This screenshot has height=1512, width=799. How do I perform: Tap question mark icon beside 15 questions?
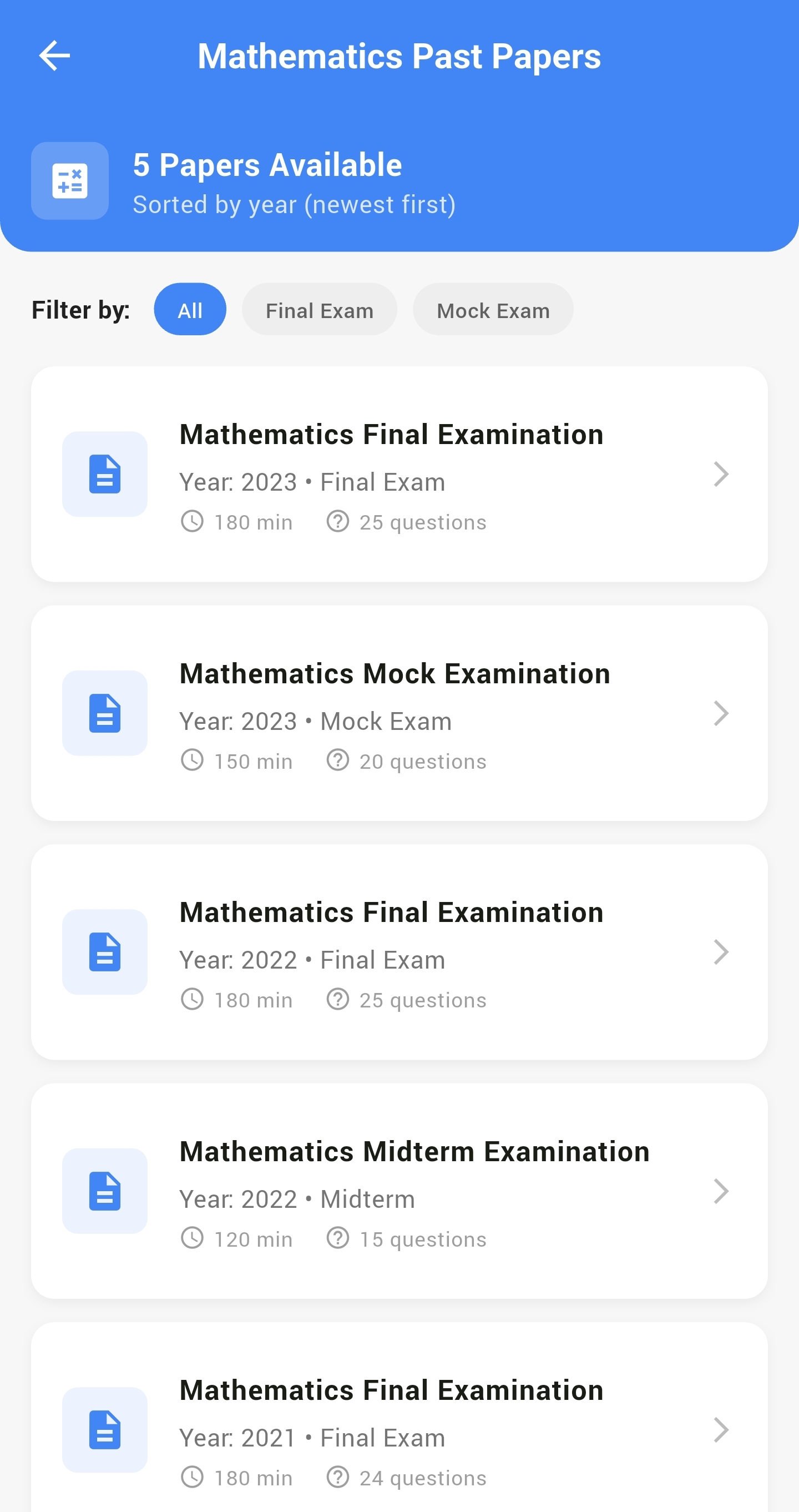[x=338, y=1238]
